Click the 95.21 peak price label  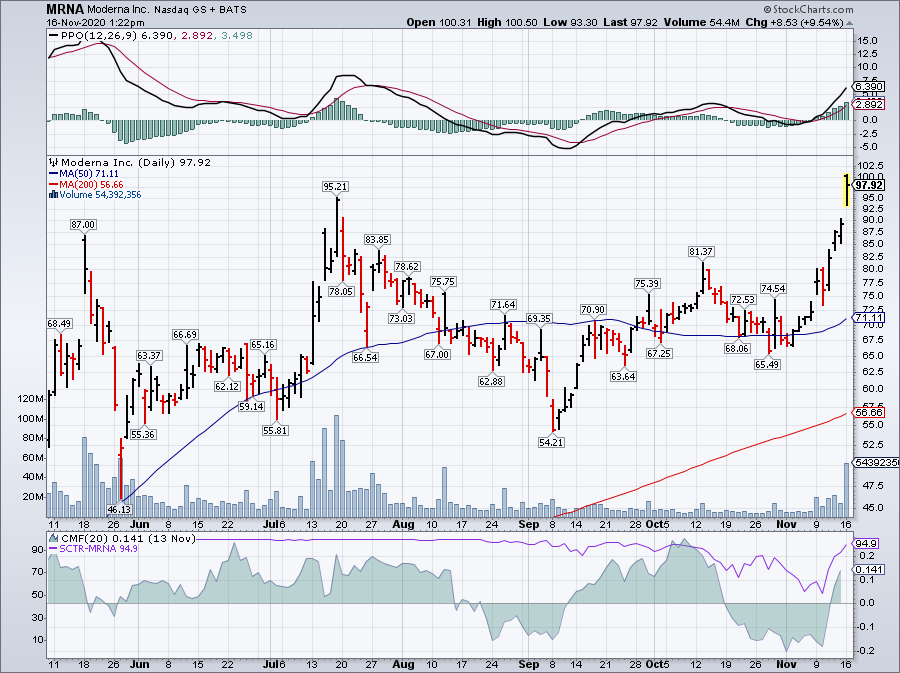point(335,186)
